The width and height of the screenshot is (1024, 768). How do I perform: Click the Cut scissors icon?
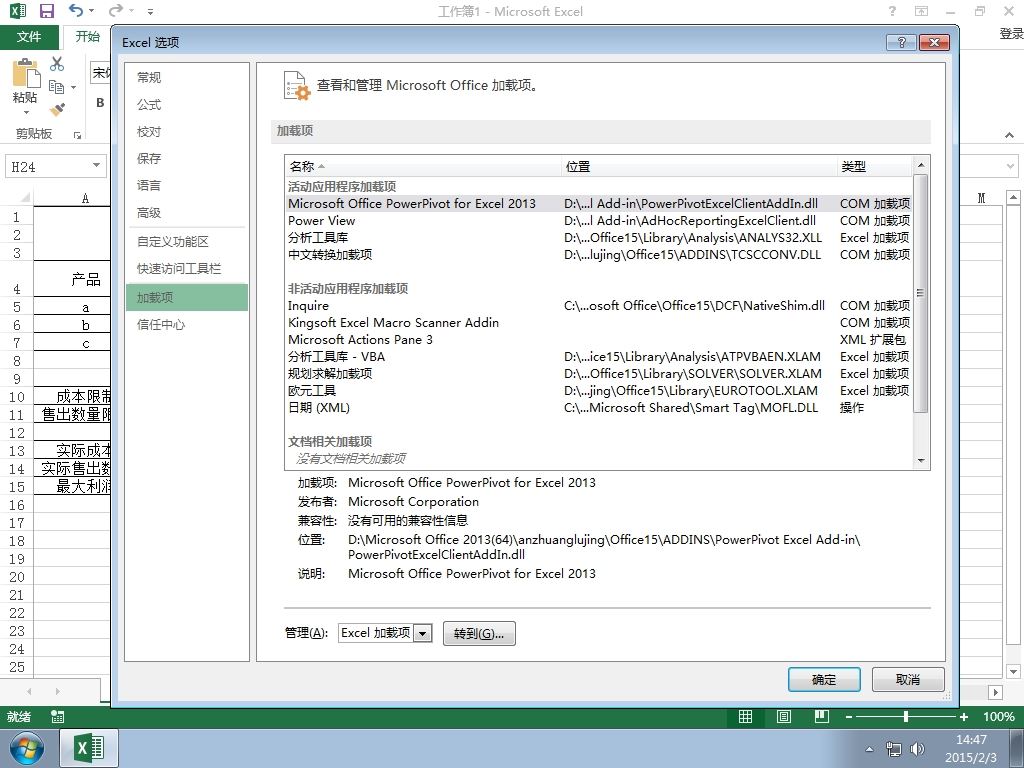[x=57, y=63]
